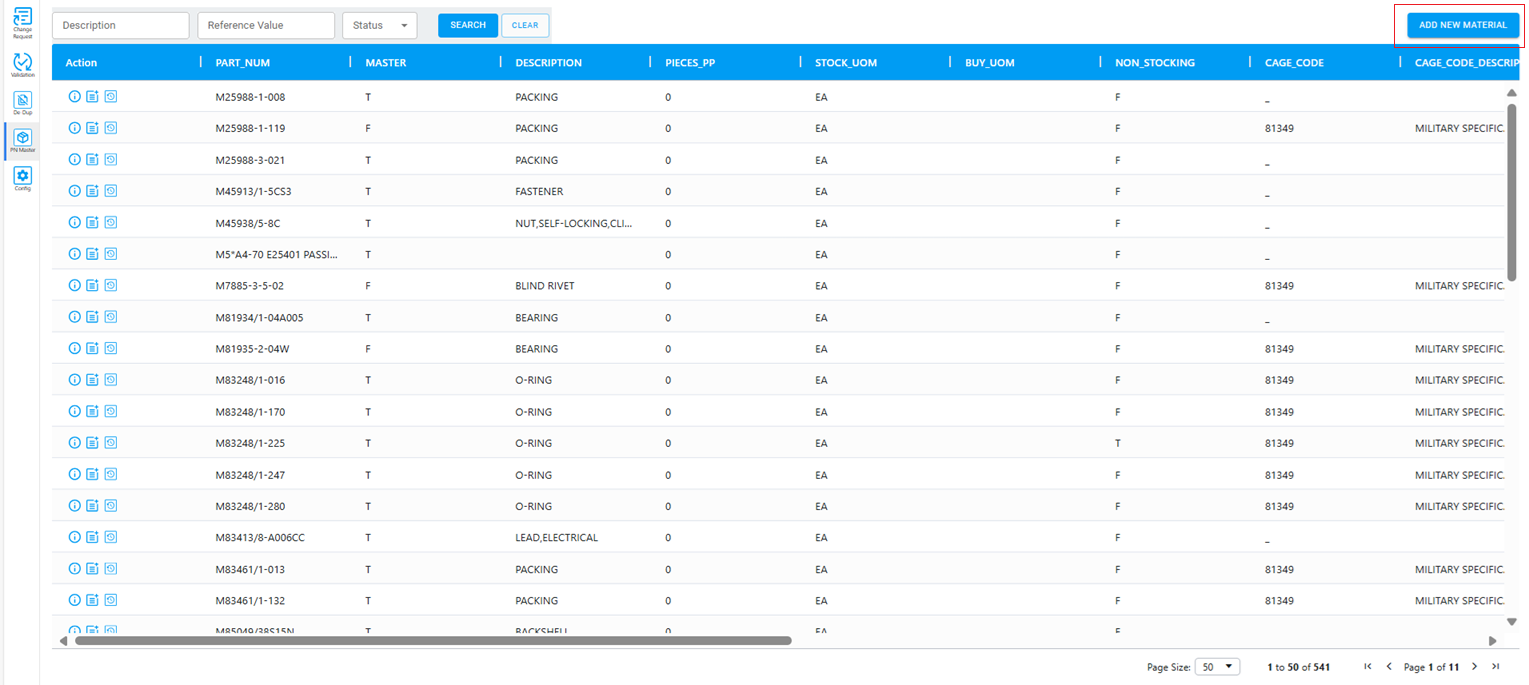Screen dimensions: 1529x685
Task: Select the BLIND RIVET description cell
Action: tap(545, 286)
